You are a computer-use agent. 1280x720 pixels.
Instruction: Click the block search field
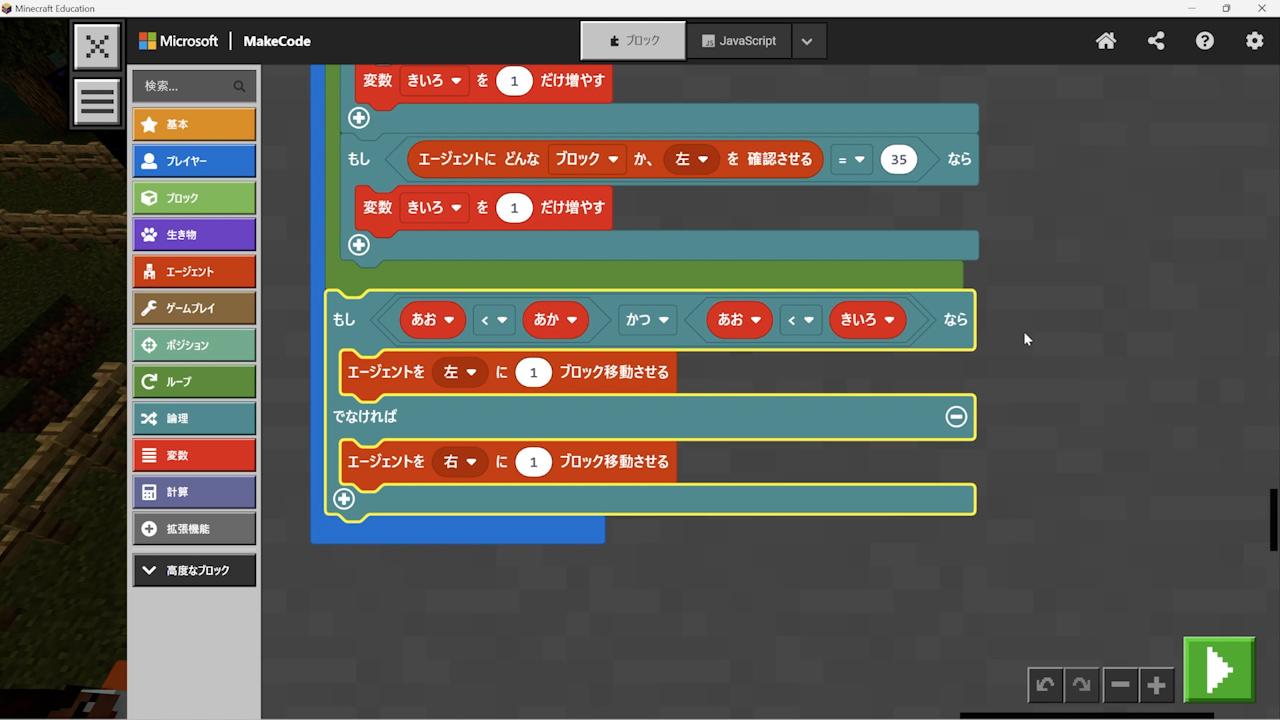tap(186, 86)
